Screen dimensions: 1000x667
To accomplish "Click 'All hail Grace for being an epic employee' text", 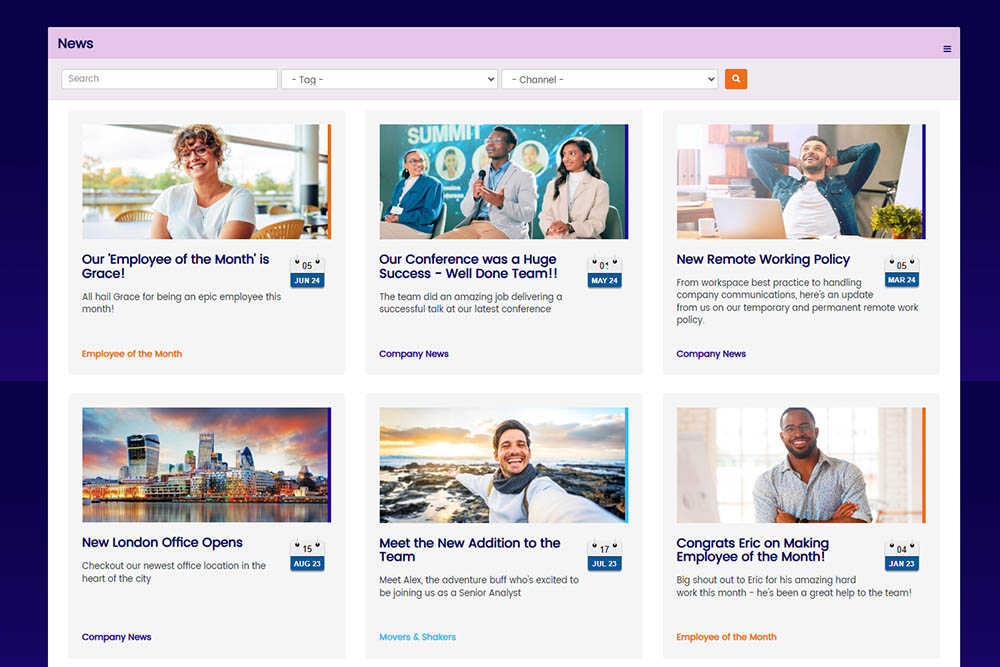I will tap(181, 303).
